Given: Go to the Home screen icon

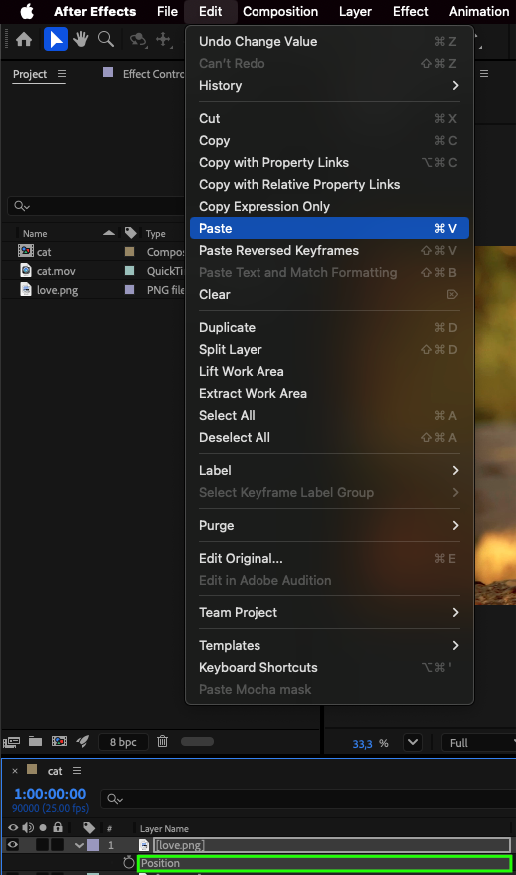Looking at the screenshot, I should tap(24, 40).
